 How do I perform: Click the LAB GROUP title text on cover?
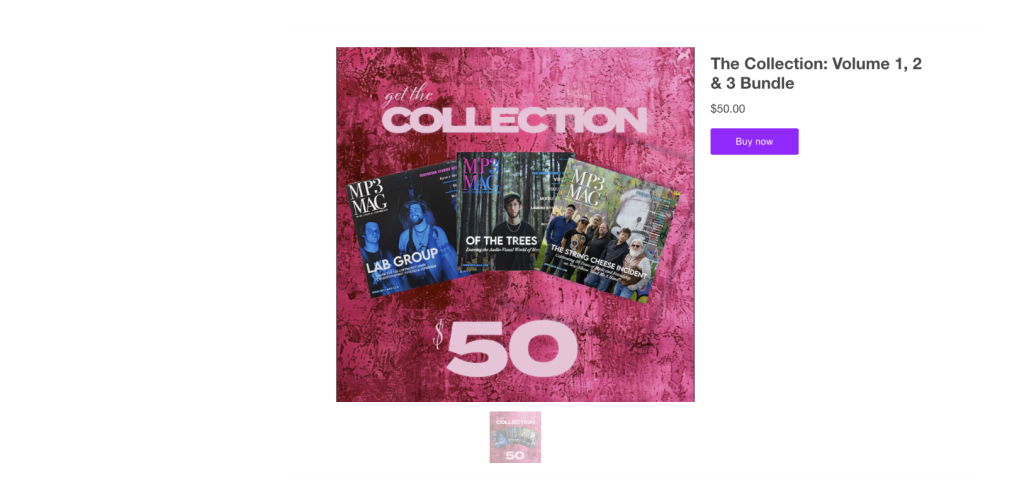click(402, 264)
